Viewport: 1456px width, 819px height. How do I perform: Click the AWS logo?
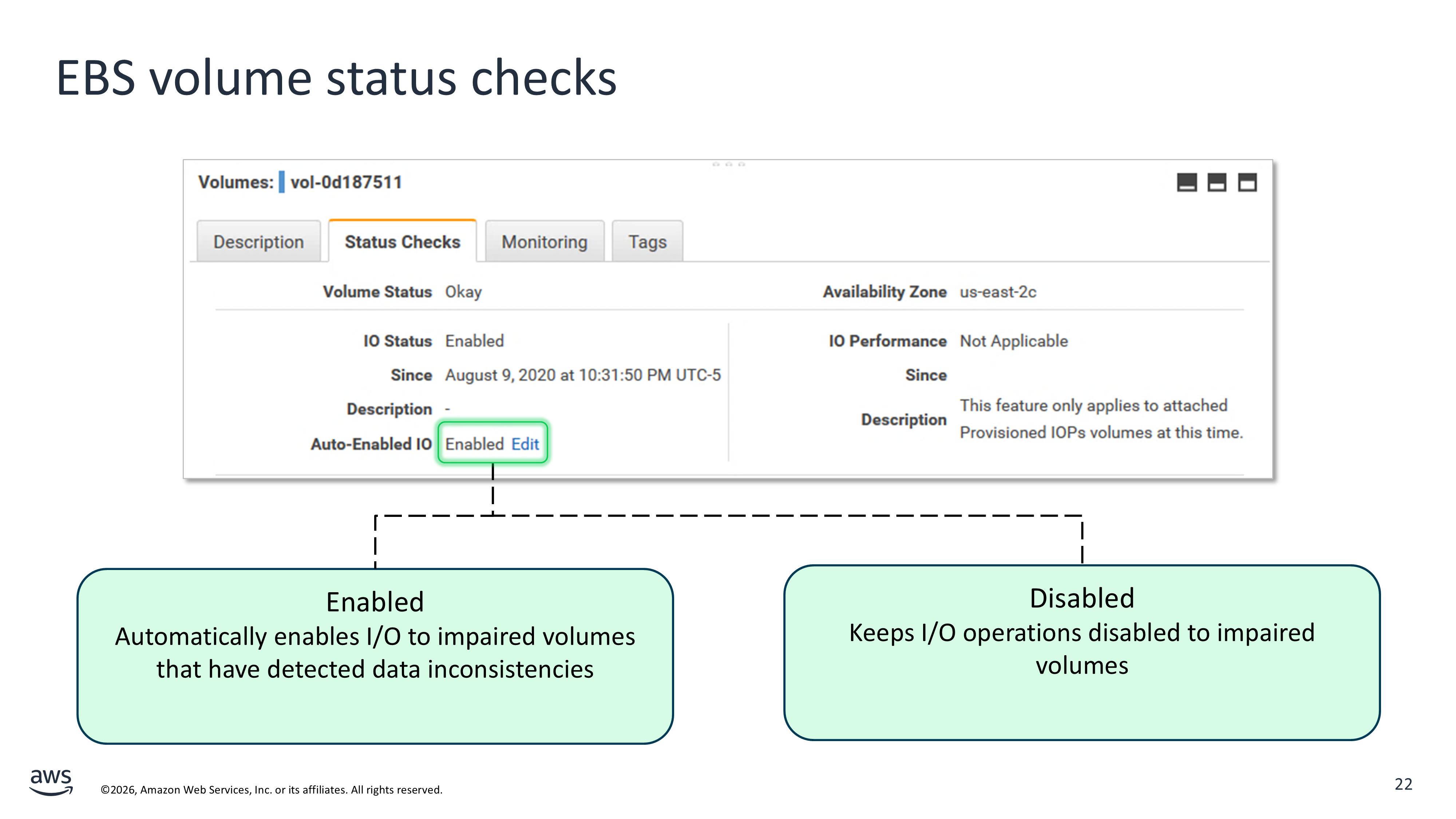tap(51, 782)
